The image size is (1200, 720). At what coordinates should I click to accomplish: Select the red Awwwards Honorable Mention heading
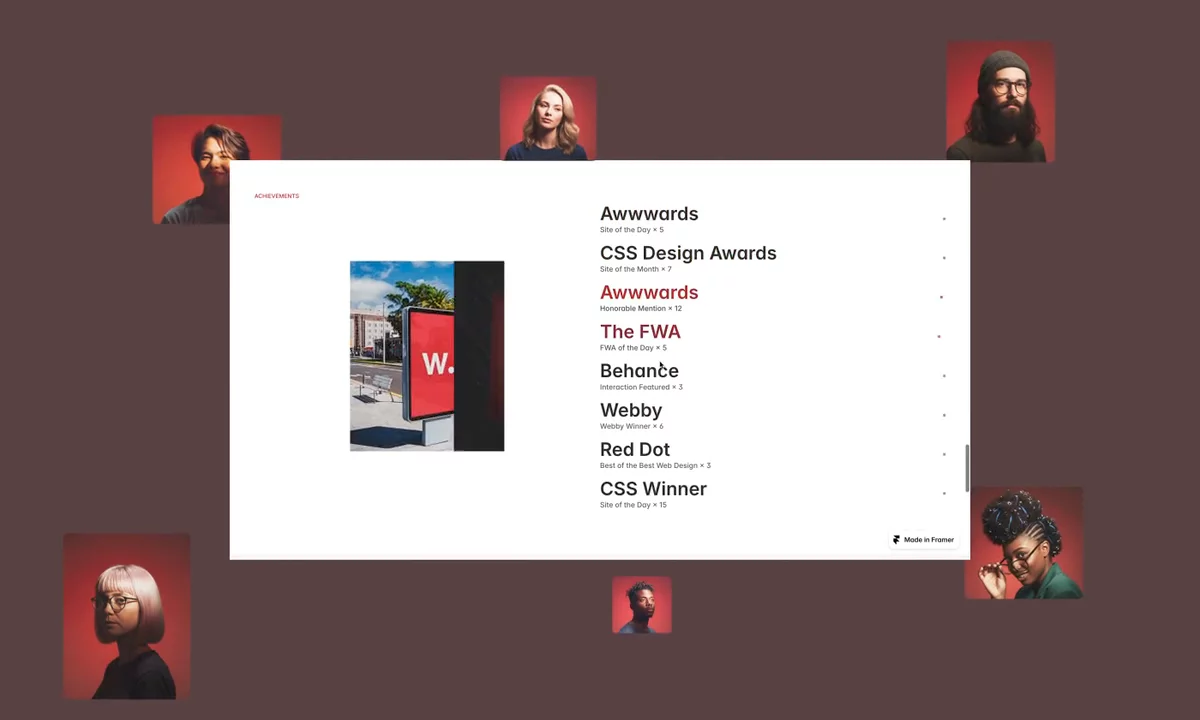[x=649, y=293]
